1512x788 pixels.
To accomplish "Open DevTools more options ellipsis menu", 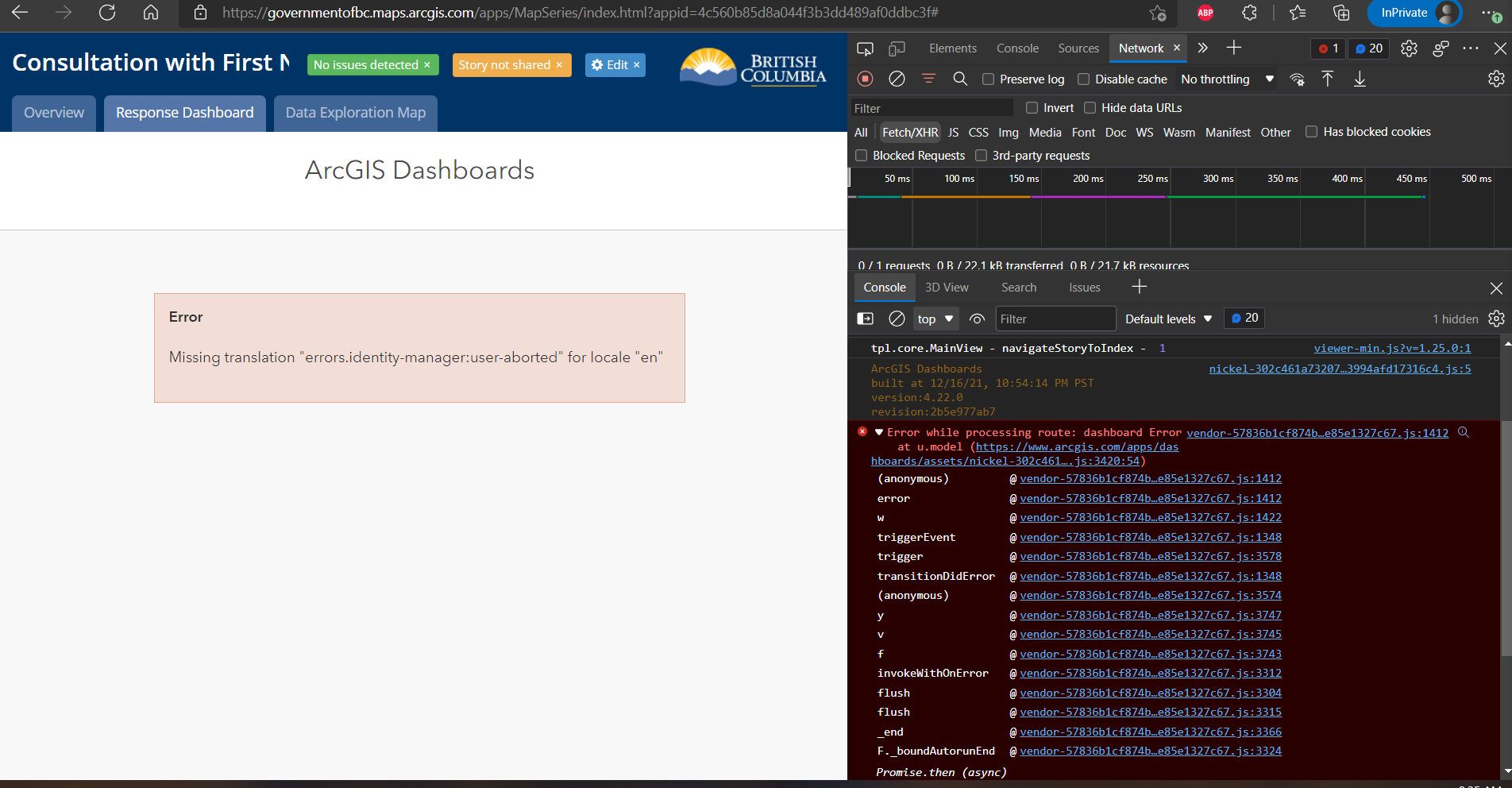I will [1471, 48].
